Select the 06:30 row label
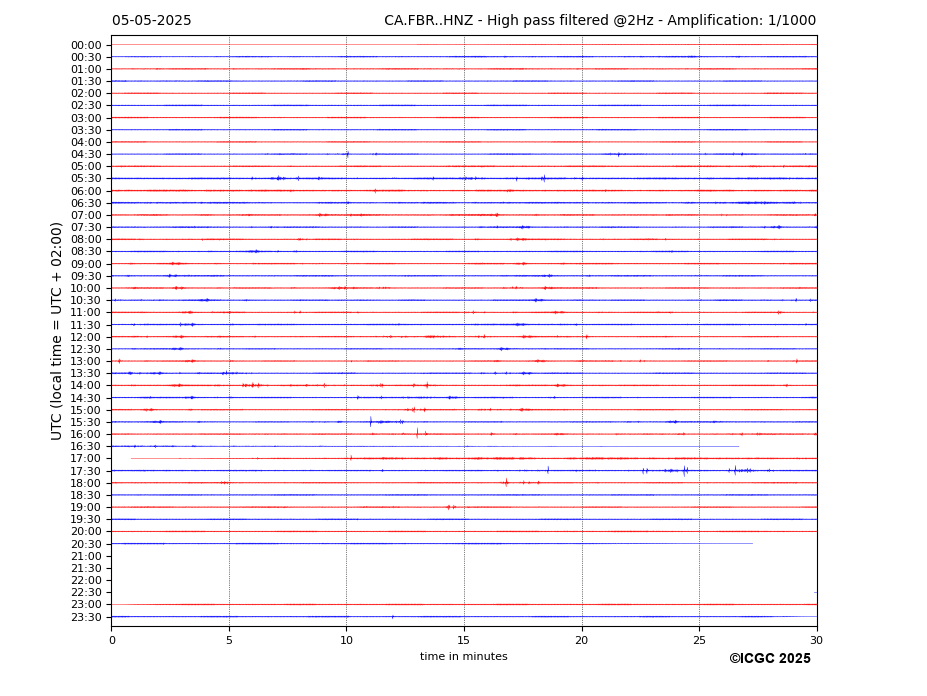 86,203
